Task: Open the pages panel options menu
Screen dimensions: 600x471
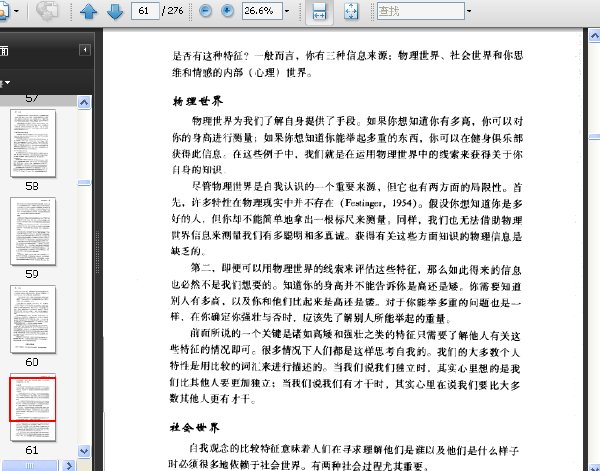Action: tap(5, 82)
